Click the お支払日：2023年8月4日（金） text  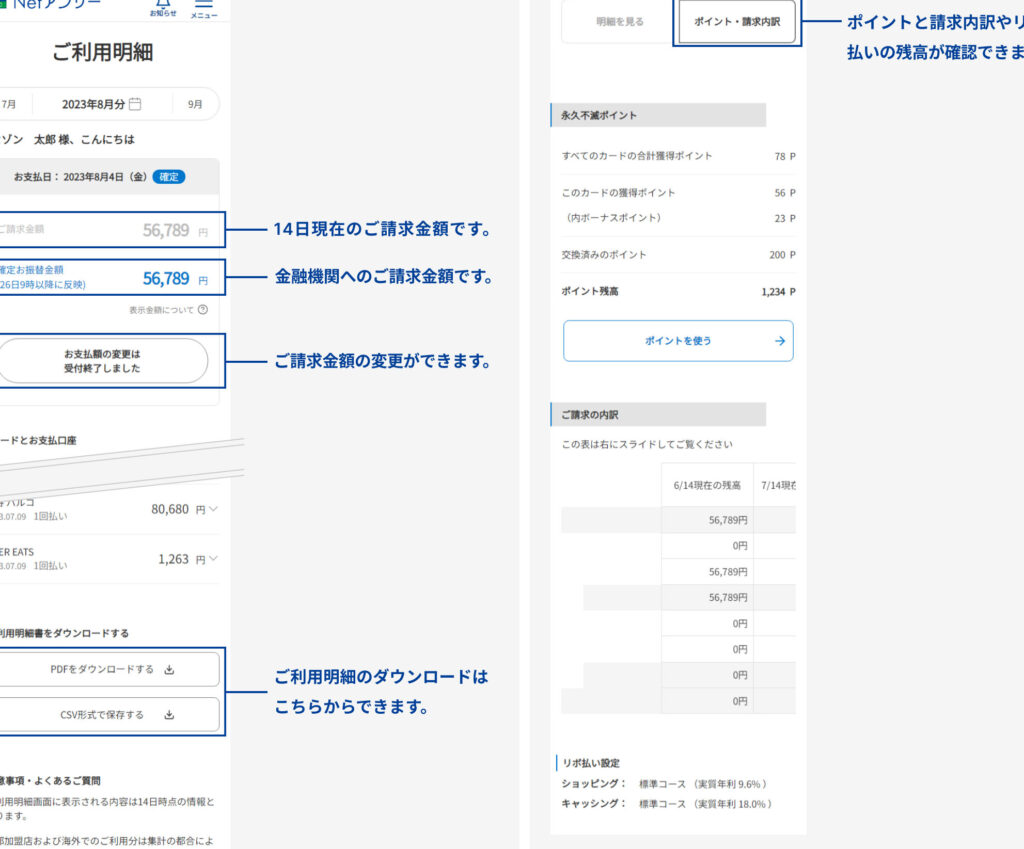pos(80,177)
